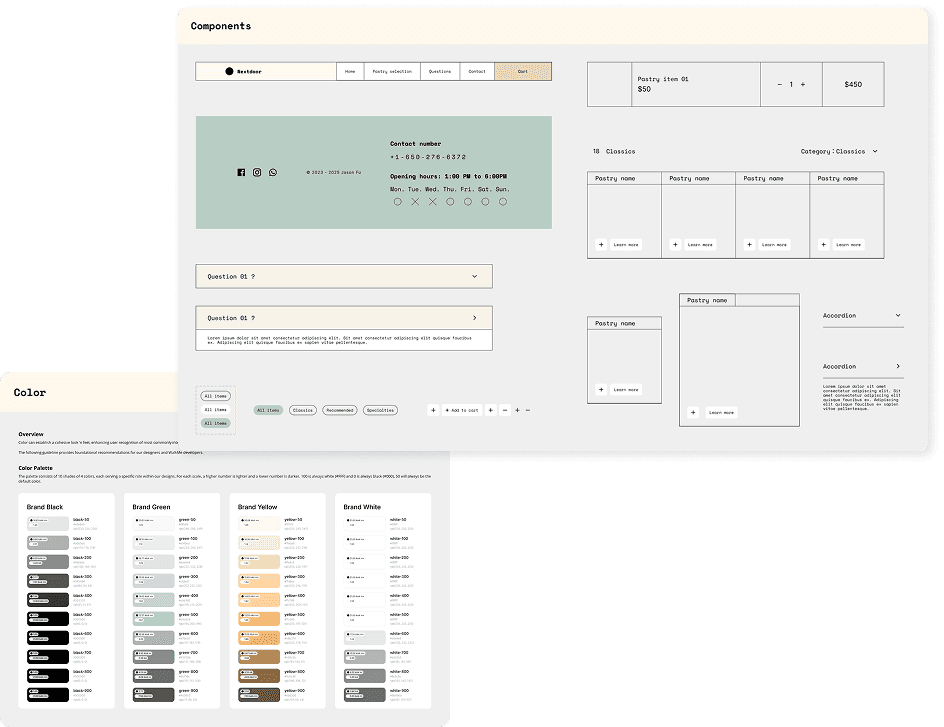Click the WhatsApp icon in the green footer
944x727 pixels.
click(273, 172)
